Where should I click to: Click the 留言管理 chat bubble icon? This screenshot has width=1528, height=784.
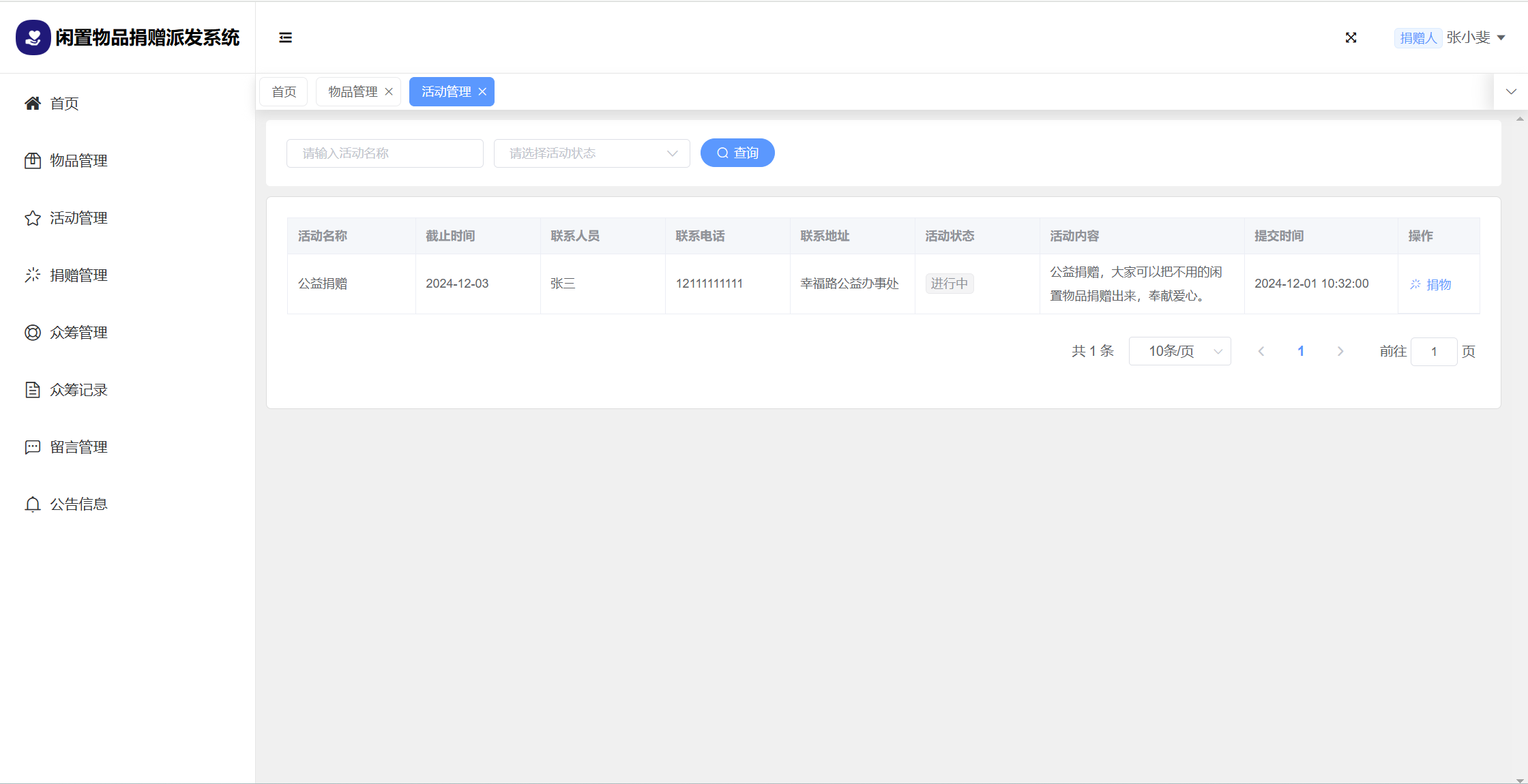[32, 447]
